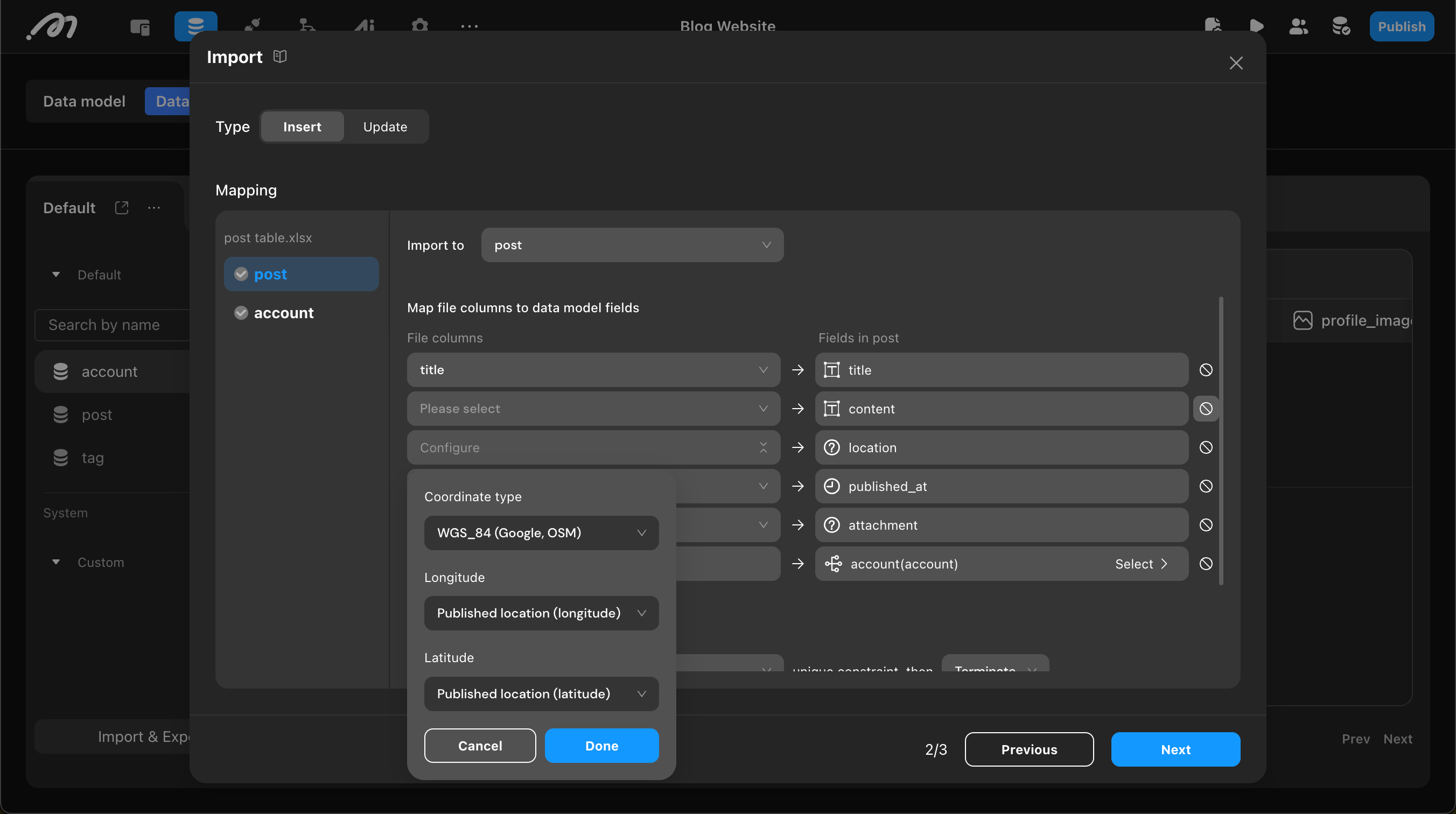Open the title file column dropdown
Image resolution: width=1456 pixels, height=814 pixels.
[593, 370]
